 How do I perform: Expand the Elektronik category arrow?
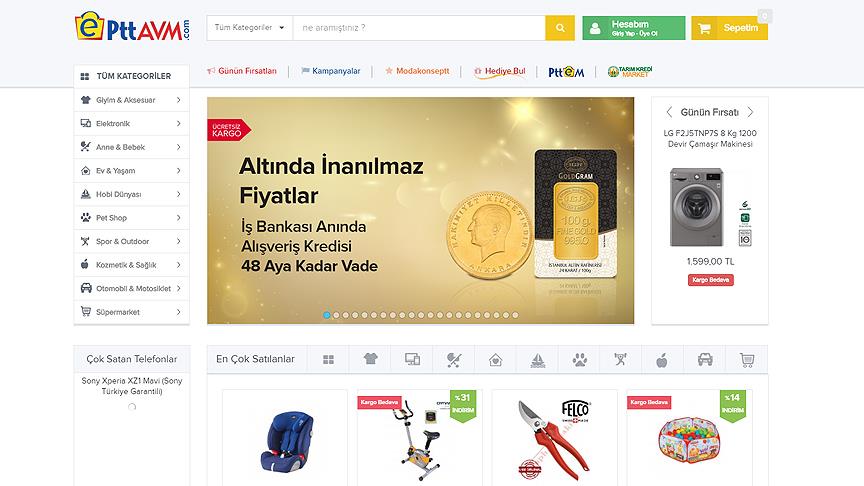click(179, 123)
